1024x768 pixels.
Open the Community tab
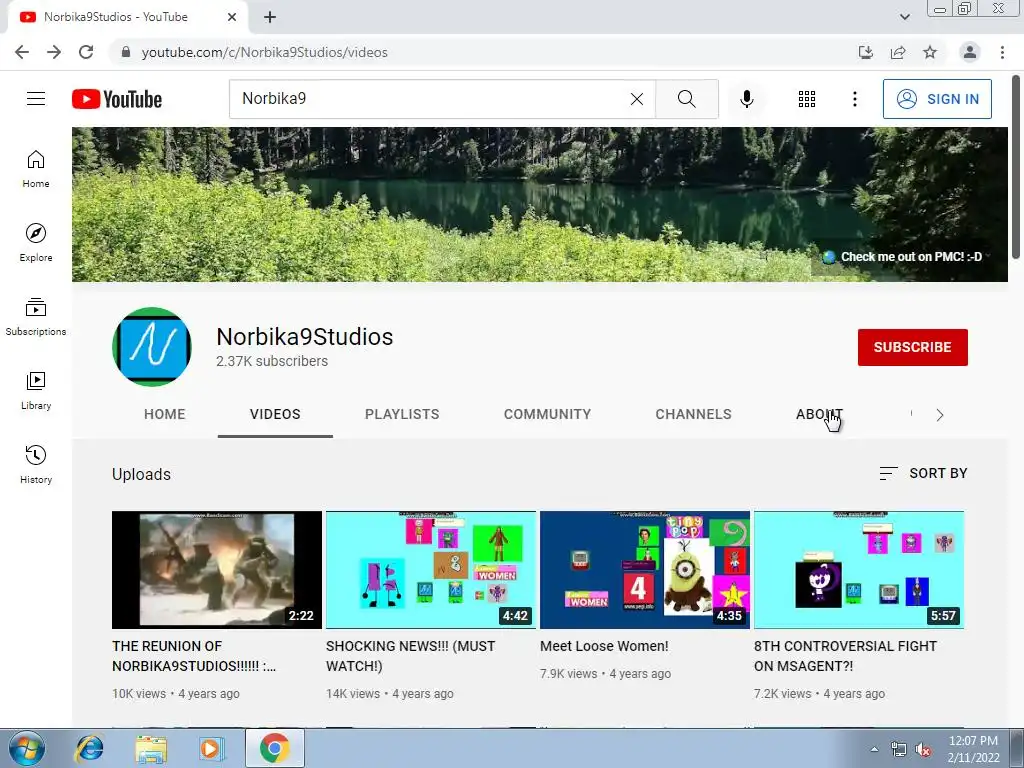[547, 414]
